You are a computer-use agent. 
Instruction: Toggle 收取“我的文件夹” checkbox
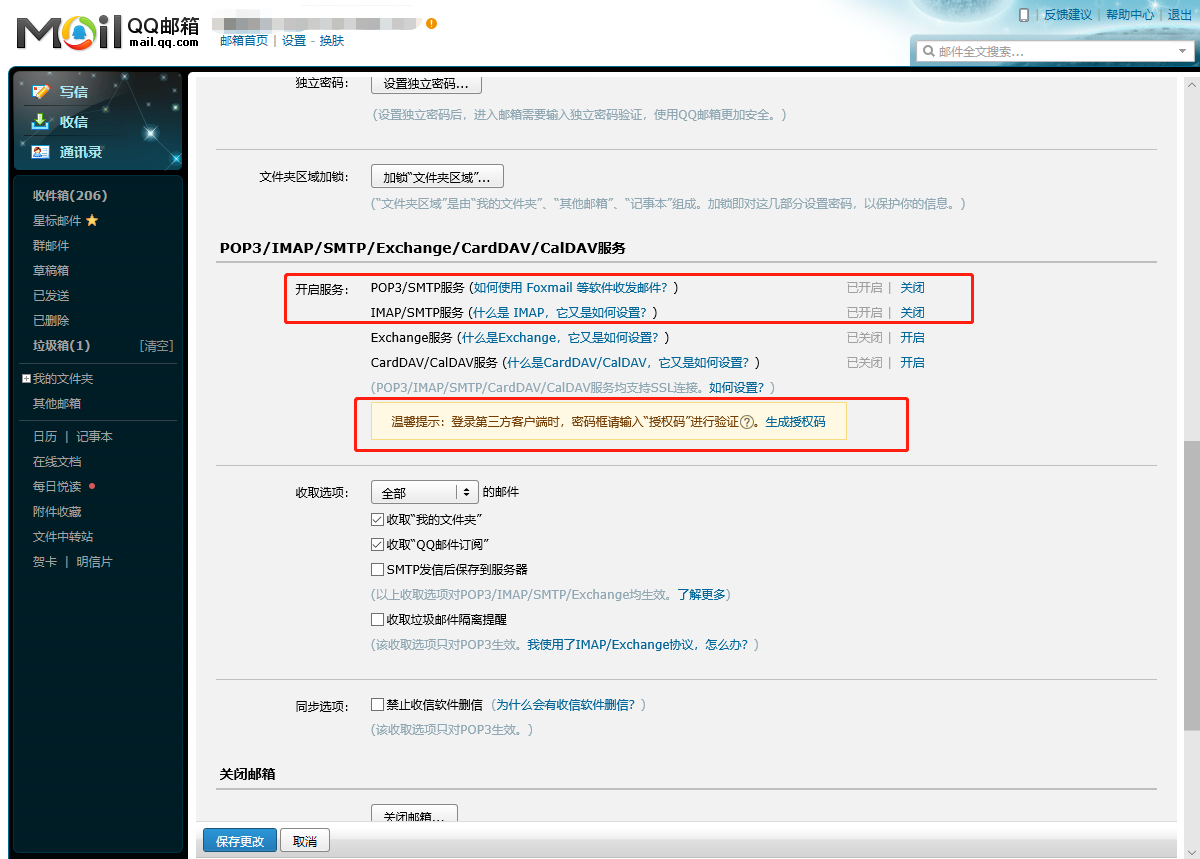(x=377, y=520)
